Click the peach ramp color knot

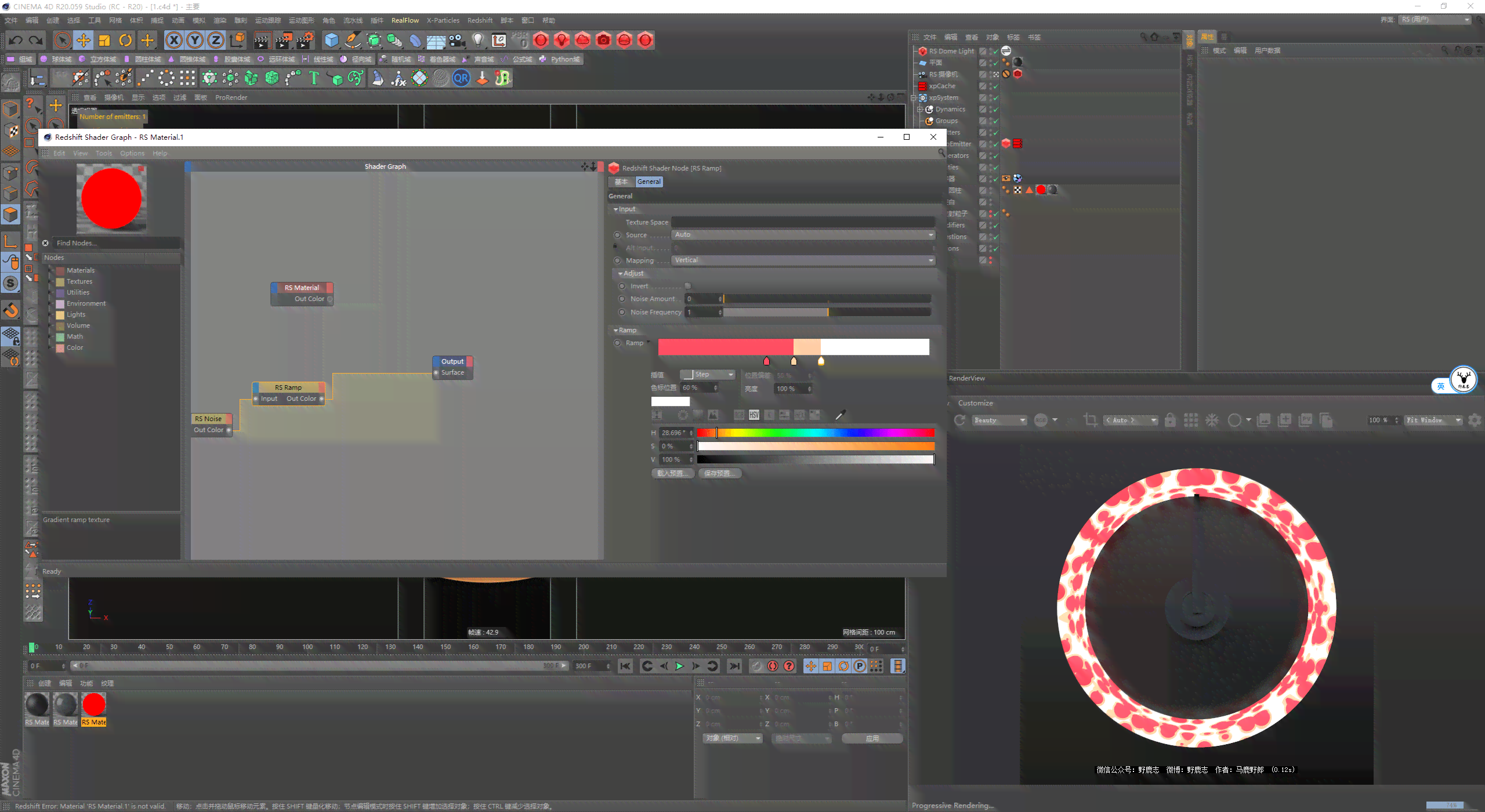point(794,361)
